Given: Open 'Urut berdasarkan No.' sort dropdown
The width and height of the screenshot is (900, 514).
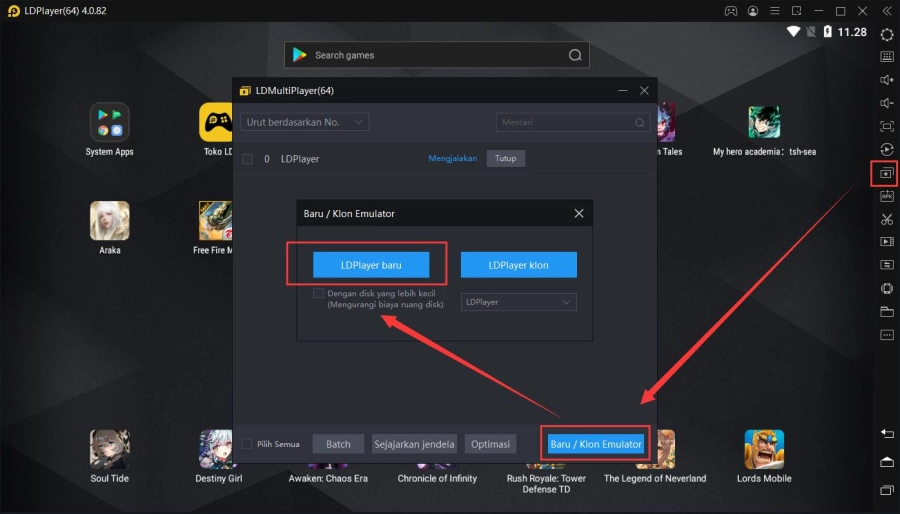Looking at the screenshot, I should click(305, 122).
